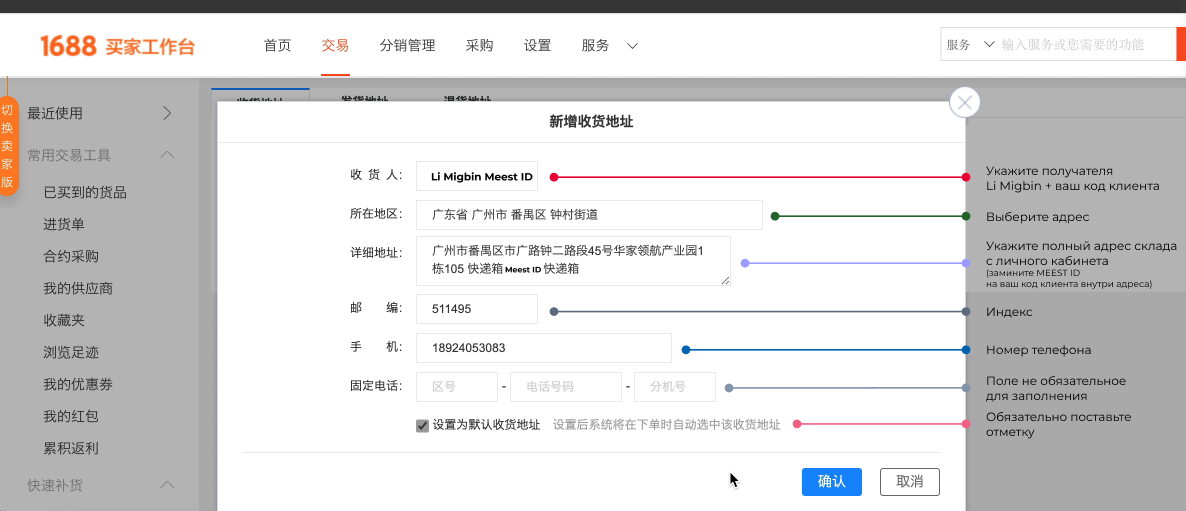Click the 确认 button

pos(831,481)
